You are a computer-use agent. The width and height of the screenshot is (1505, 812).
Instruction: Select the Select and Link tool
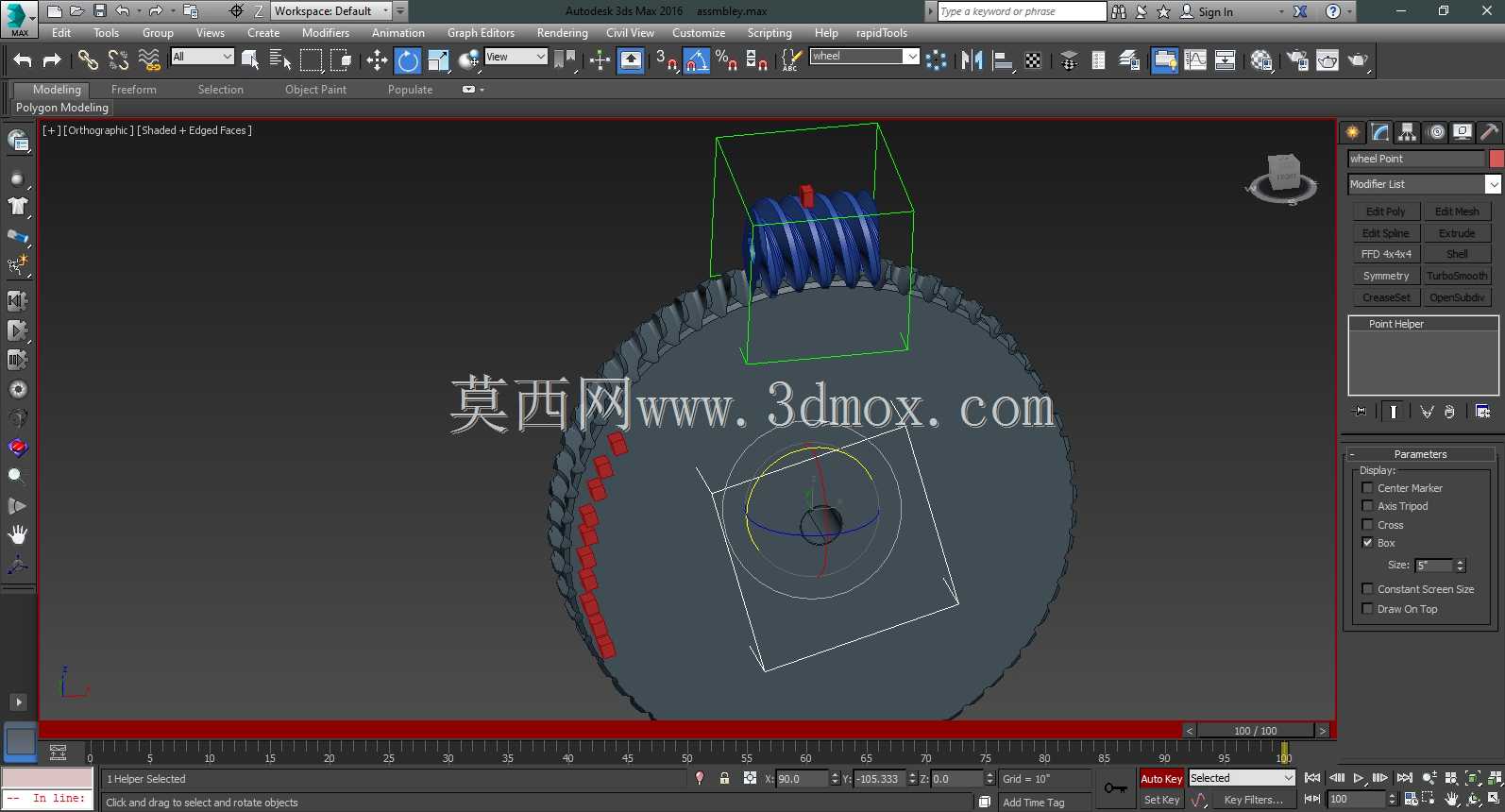tap(88, 60)
